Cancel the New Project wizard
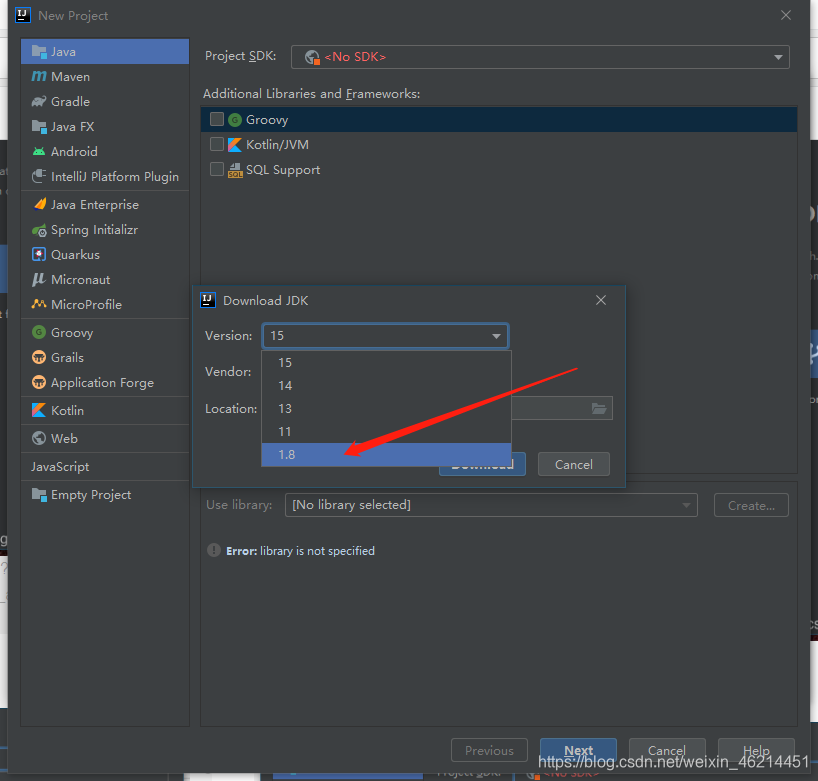The height and width of the screenshot is (781, 818). pos(667,750)
